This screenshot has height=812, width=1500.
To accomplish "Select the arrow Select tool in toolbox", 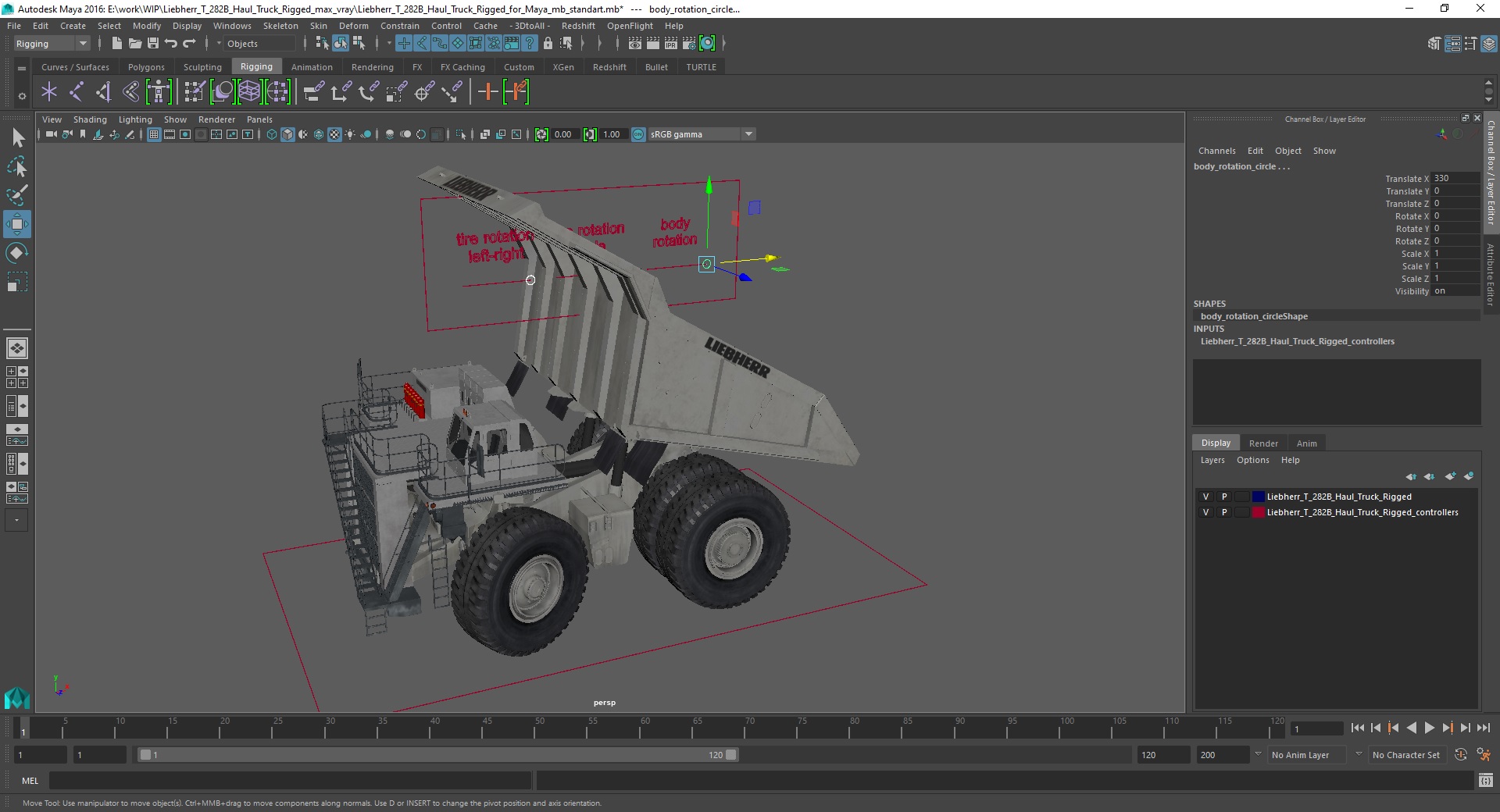I will [x=17, y=138].
